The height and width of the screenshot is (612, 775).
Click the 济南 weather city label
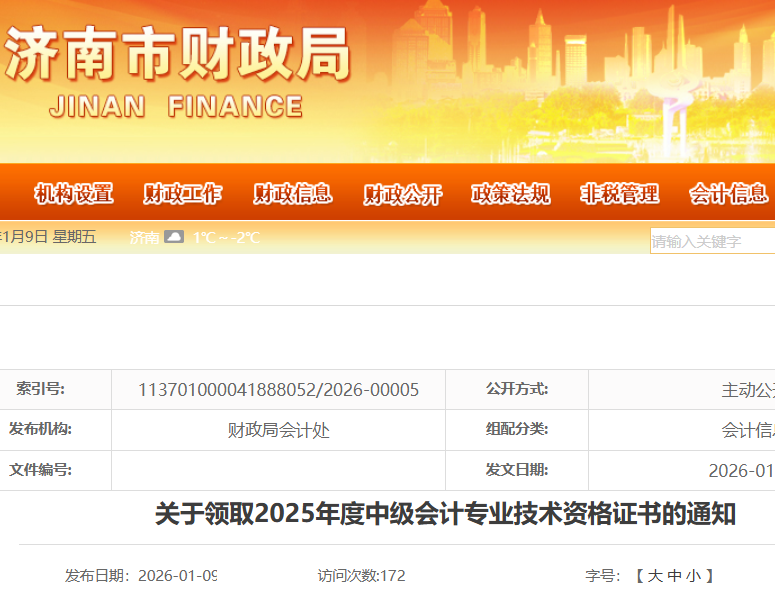(144, 238)
